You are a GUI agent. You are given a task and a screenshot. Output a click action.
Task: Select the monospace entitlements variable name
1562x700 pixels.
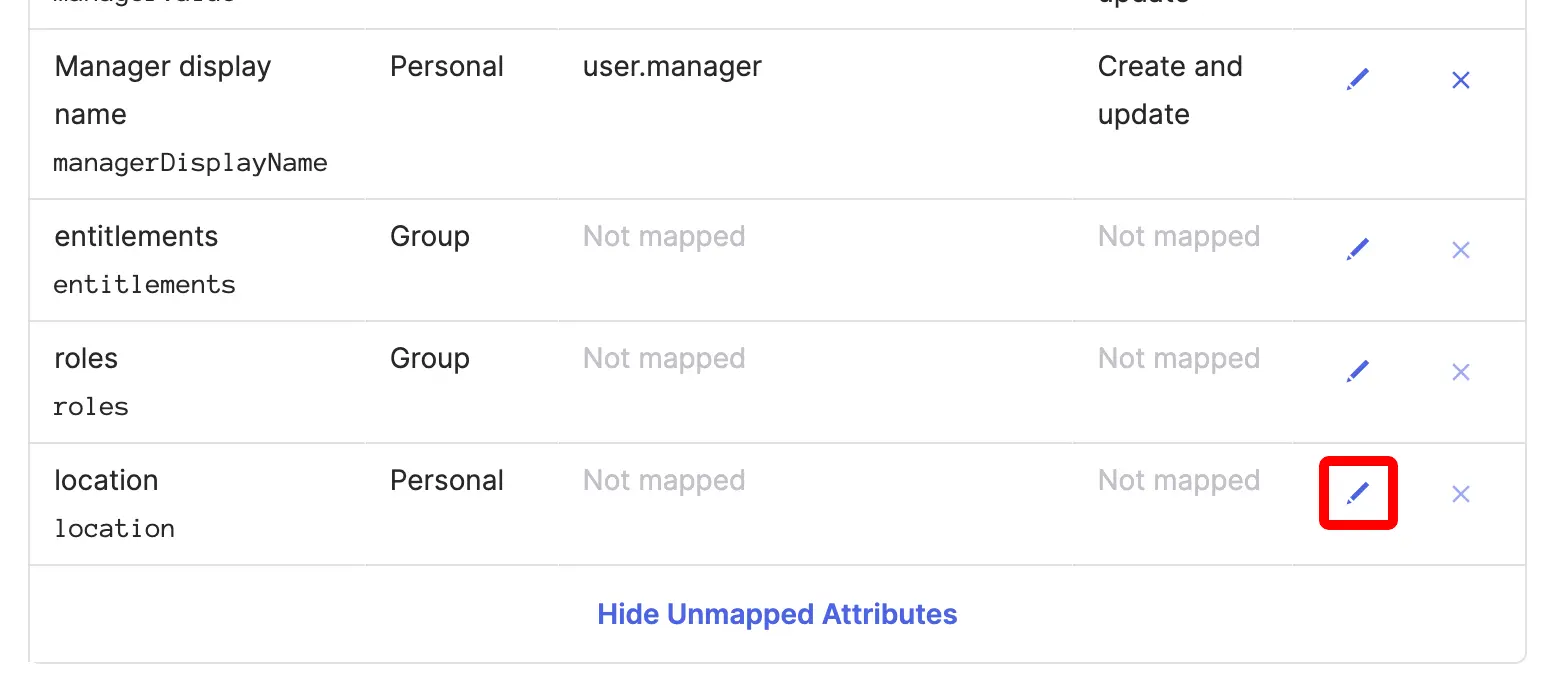pos(145,285)
